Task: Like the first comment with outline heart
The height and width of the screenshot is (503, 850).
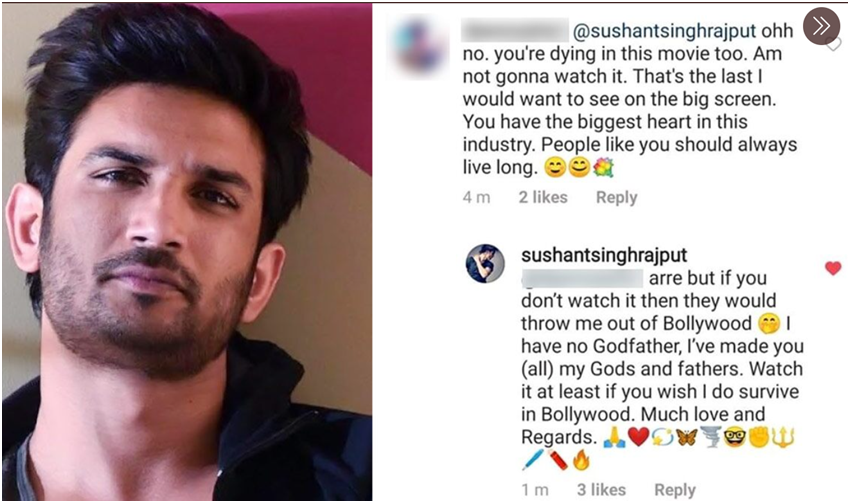Action: 834,44
